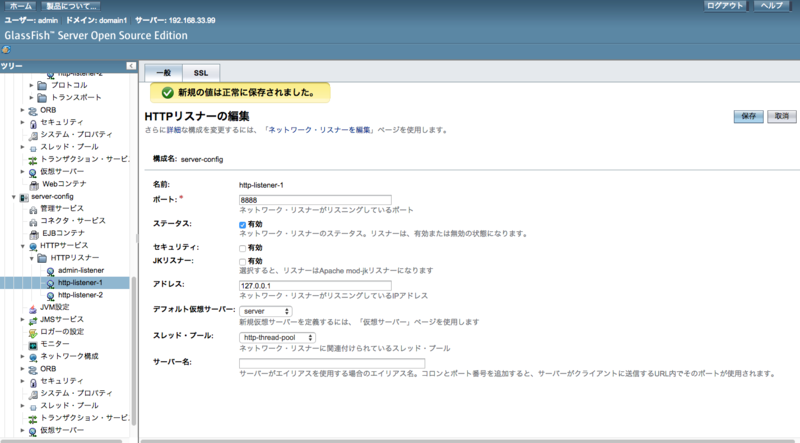Image resolution: width=800 pixels, height=443 pixels.
Task: Enable the JKリスナー 有効 checkbox
Action: pos(242,261)
